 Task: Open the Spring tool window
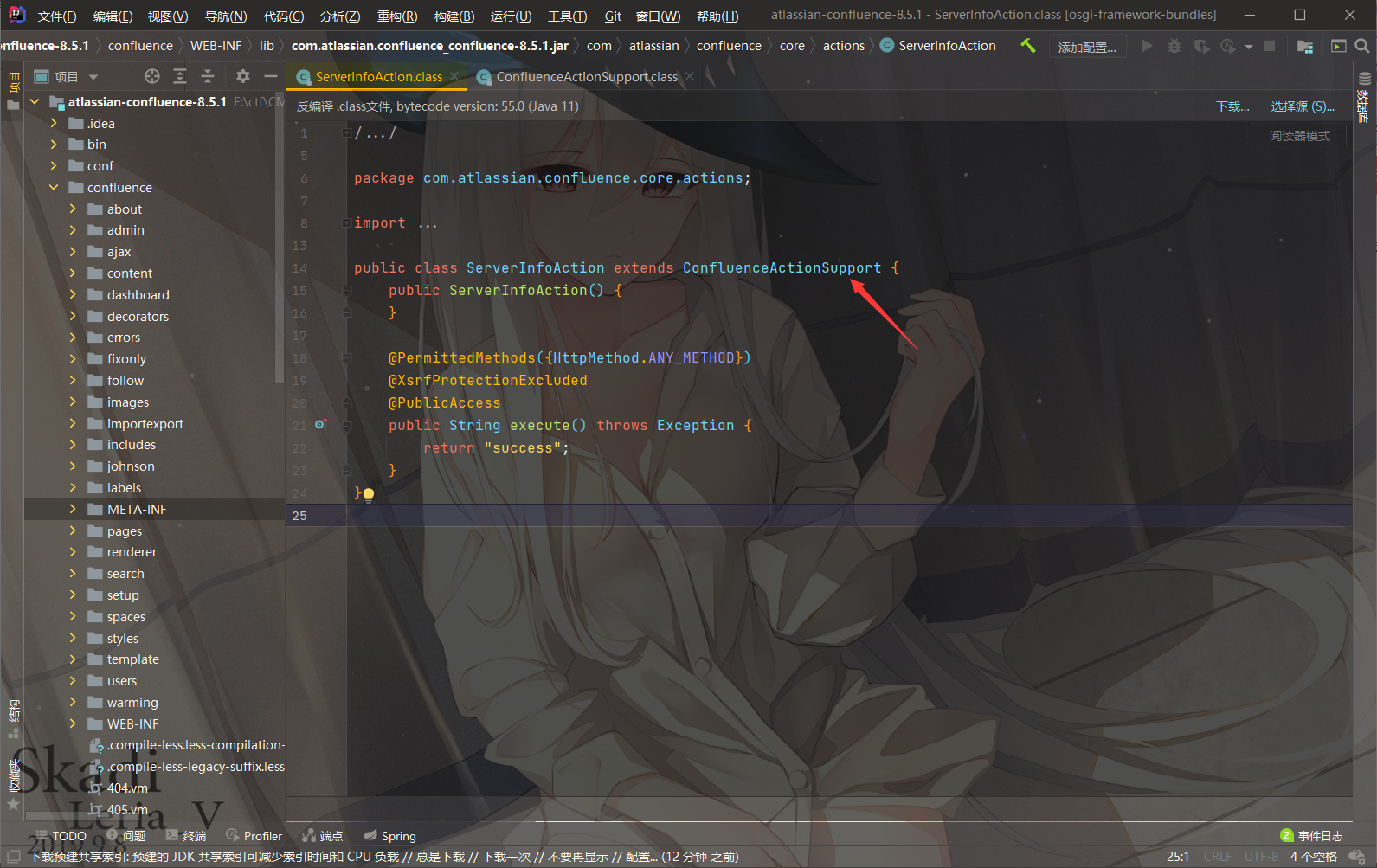pos(390,836)
